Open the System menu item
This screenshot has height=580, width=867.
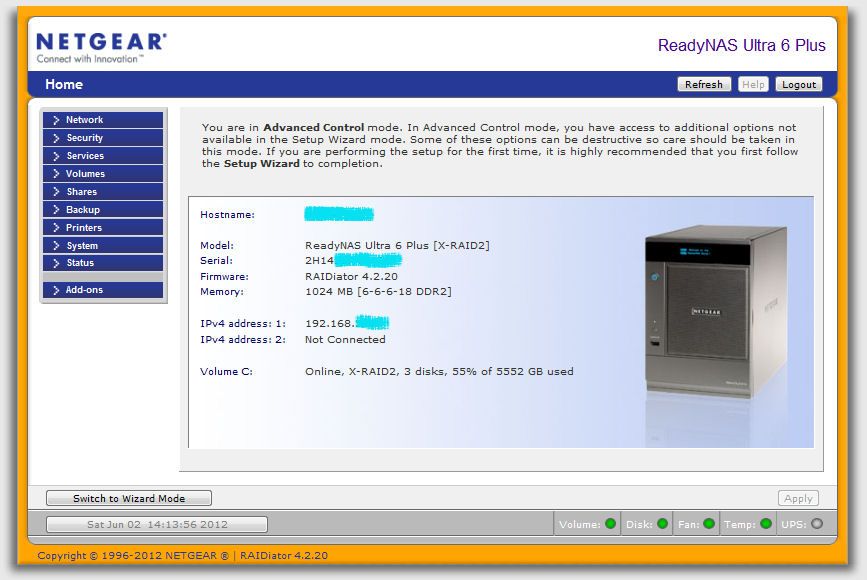pyautogui.click(x=102, y=246)
